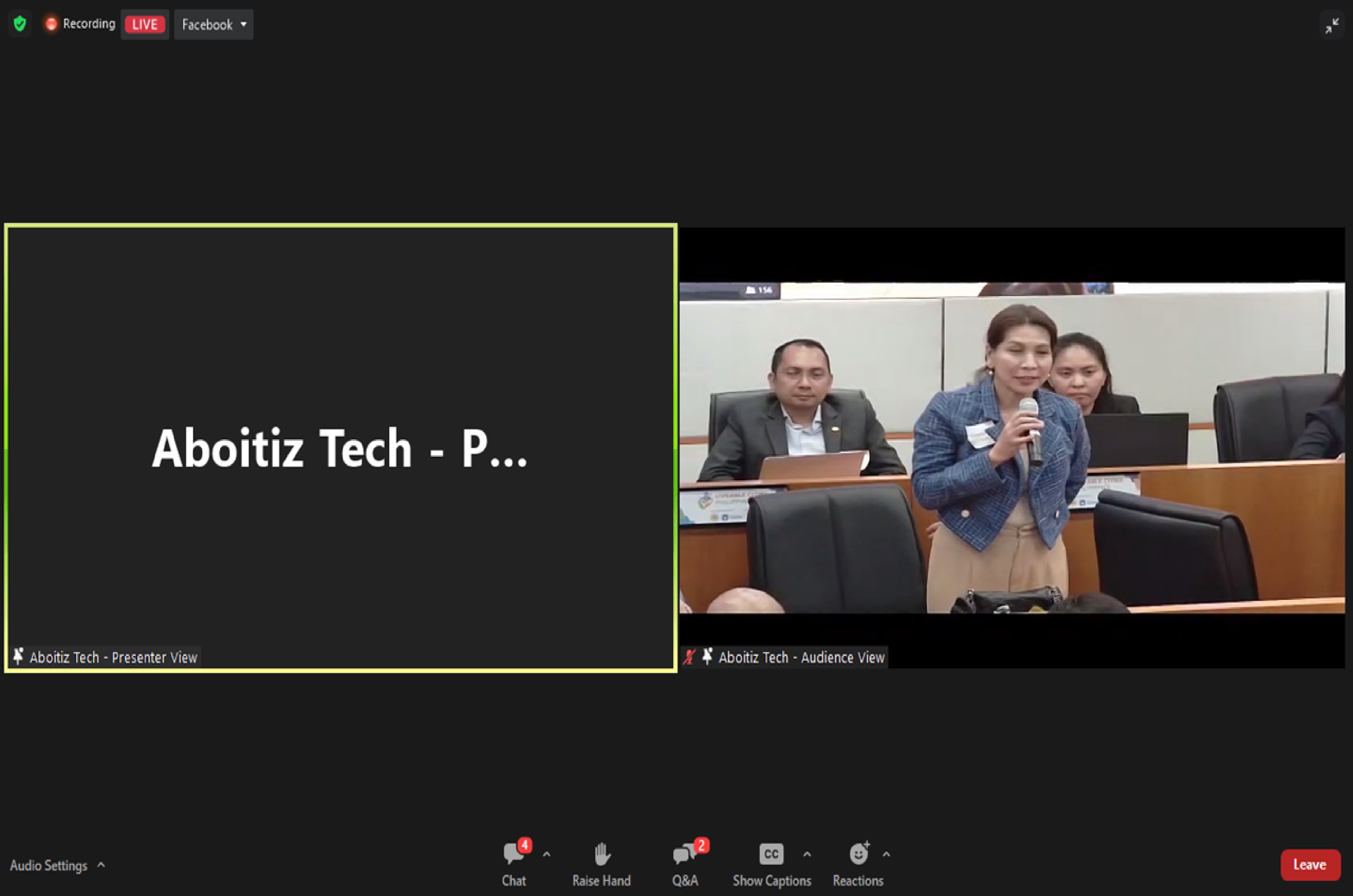Viewport: 1353px width, 896px height.
Task: Open the Facebook live stream dropdown
Action: pos(214,25)
